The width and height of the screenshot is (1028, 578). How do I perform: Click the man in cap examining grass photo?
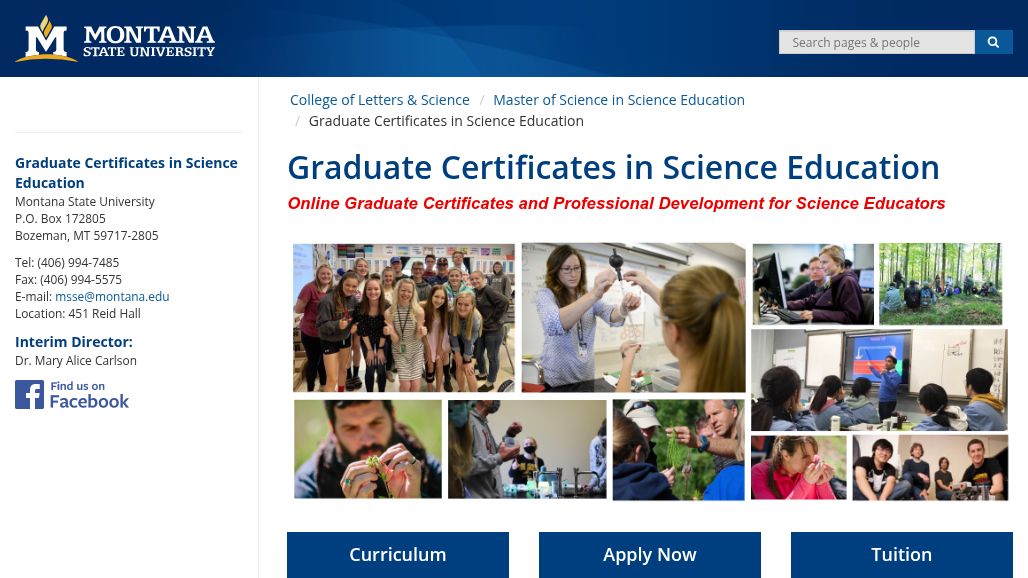[x=678, y=449]
